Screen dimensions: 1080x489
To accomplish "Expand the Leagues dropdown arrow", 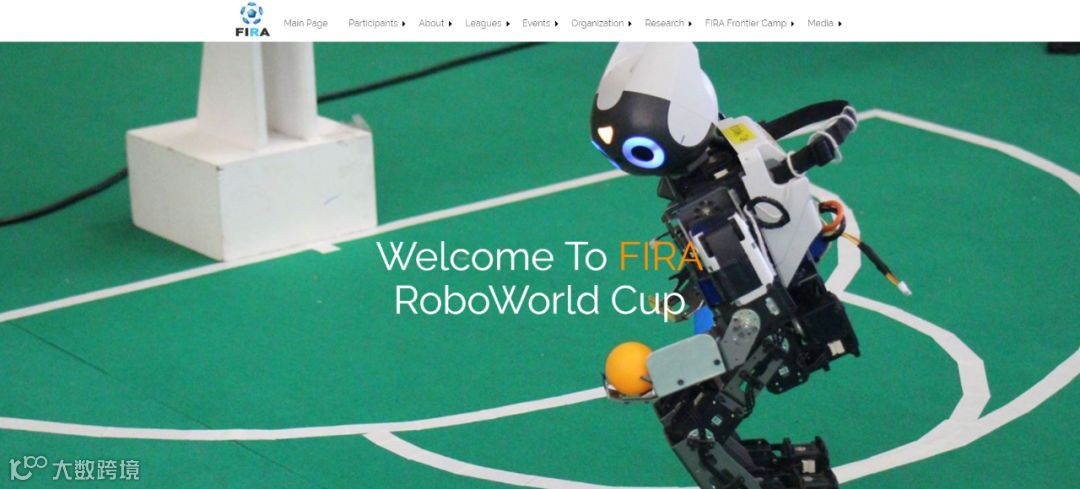I will [508, 24].
